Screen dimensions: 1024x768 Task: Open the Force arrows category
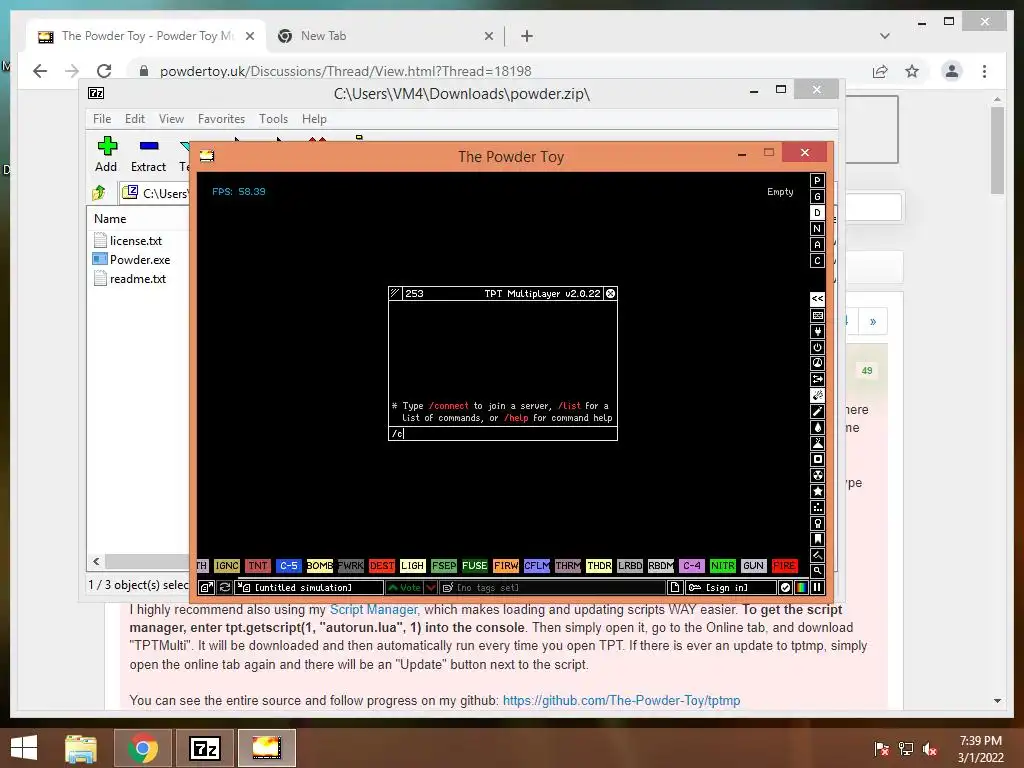tap(817, 379)
